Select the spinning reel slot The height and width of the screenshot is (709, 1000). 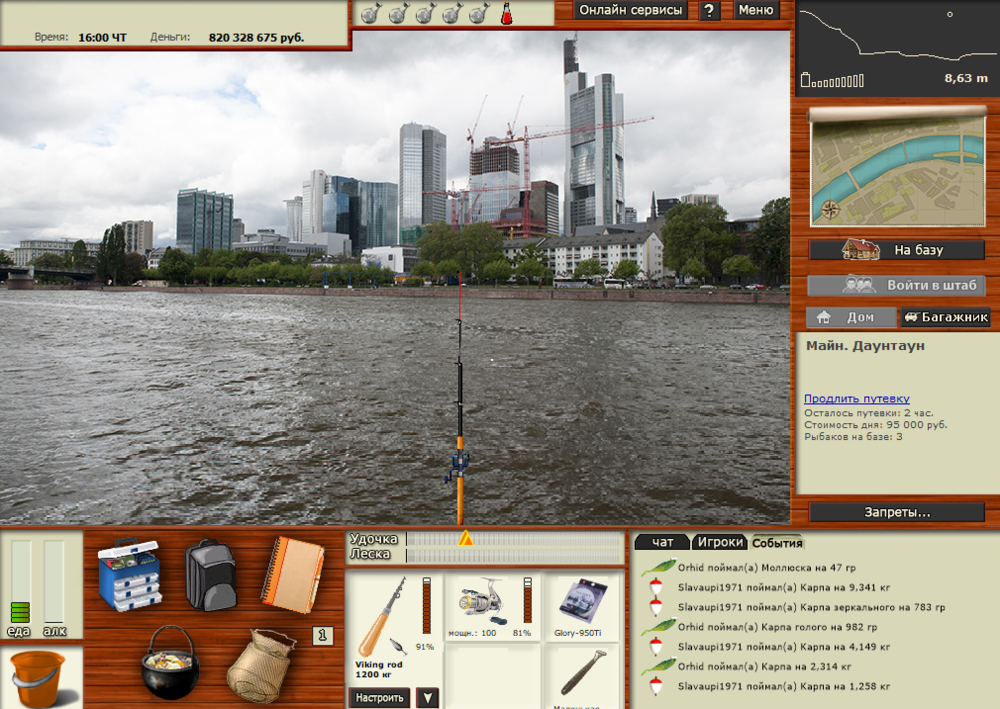tap(492, 606)
